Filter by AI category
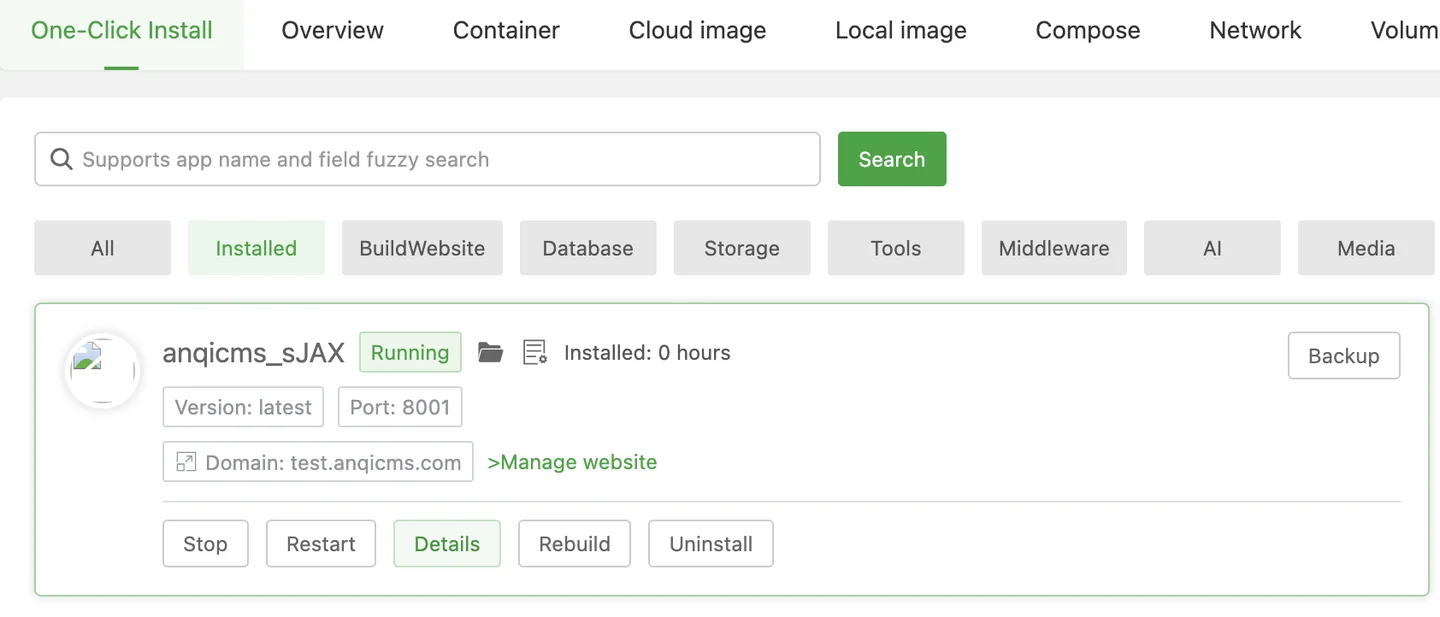This screenshot has height=617, width=1440. pyautogui.click(x=1212, y=248)
